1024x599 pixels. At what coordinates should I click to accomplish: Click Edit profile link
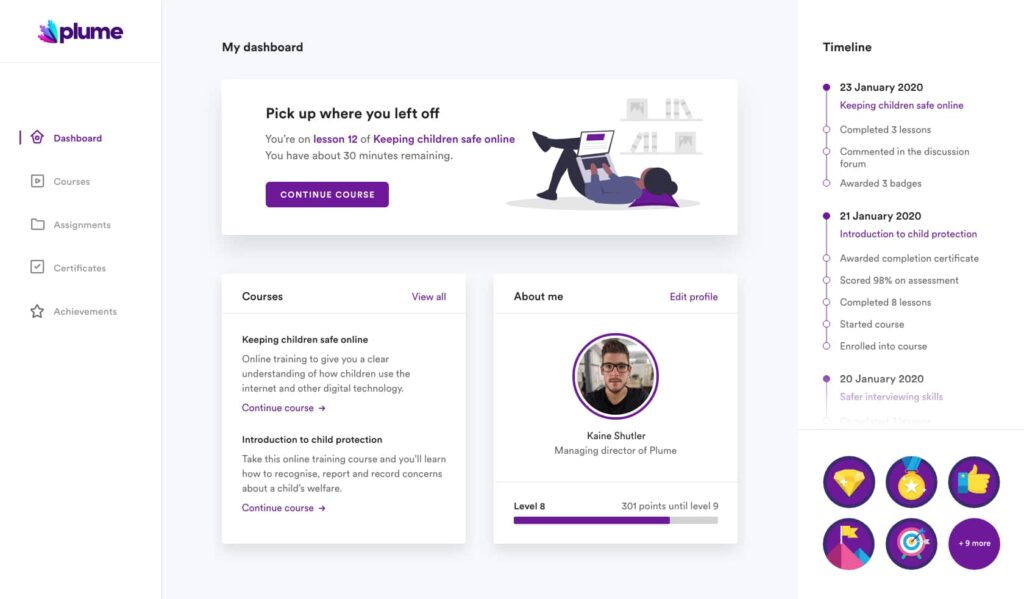pyautogui.click(x=693, y=297)
